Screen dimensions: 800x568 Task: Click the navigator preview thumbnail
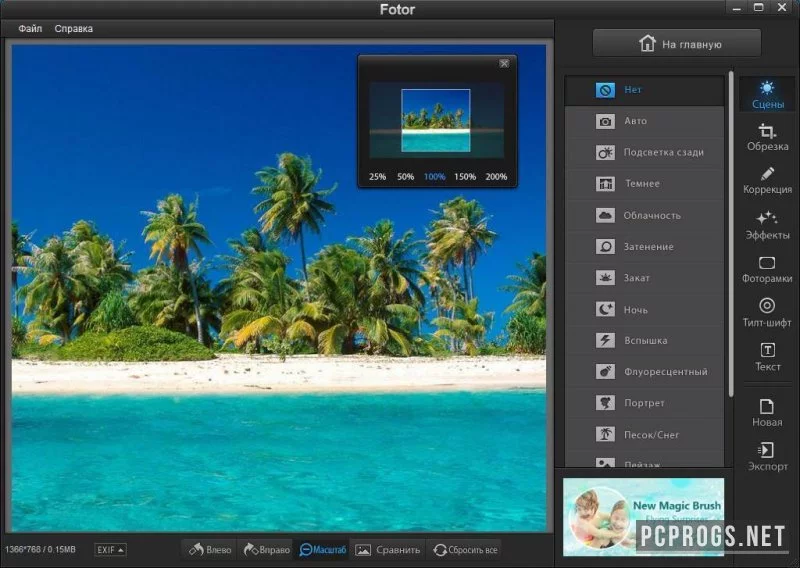pyautogui.click(x=436, y=120)
